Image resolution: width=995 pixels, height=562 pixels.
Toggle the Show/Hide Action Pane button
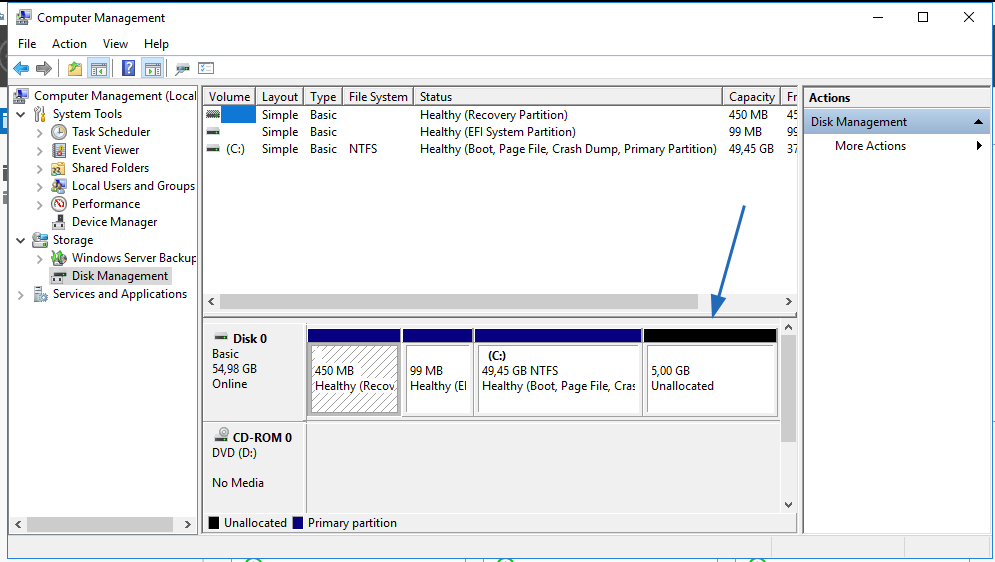coord(152,68)
